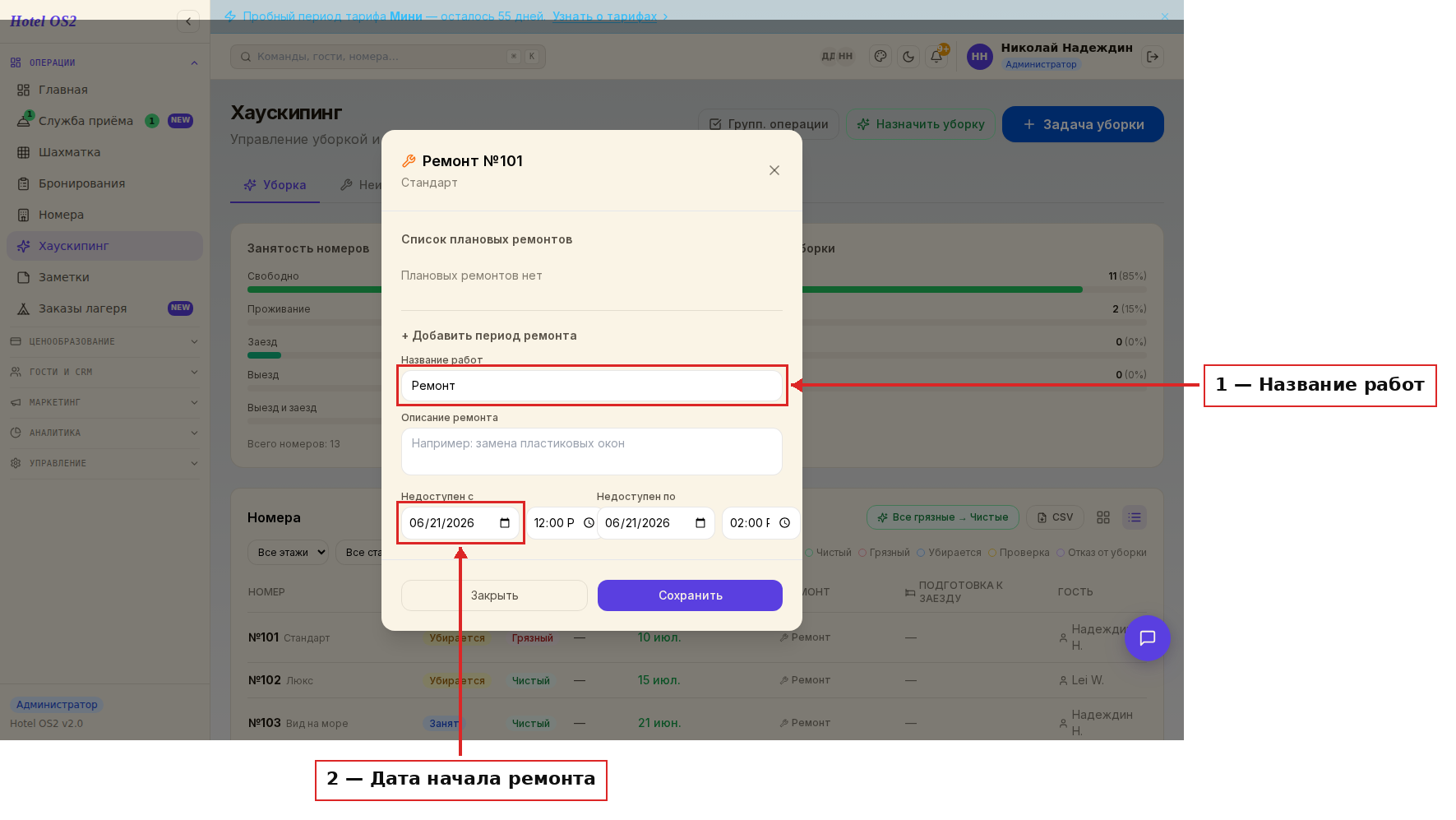Switch to the grid view icon
Viewport: 1456px width, 820px height.
point(1103,517)
